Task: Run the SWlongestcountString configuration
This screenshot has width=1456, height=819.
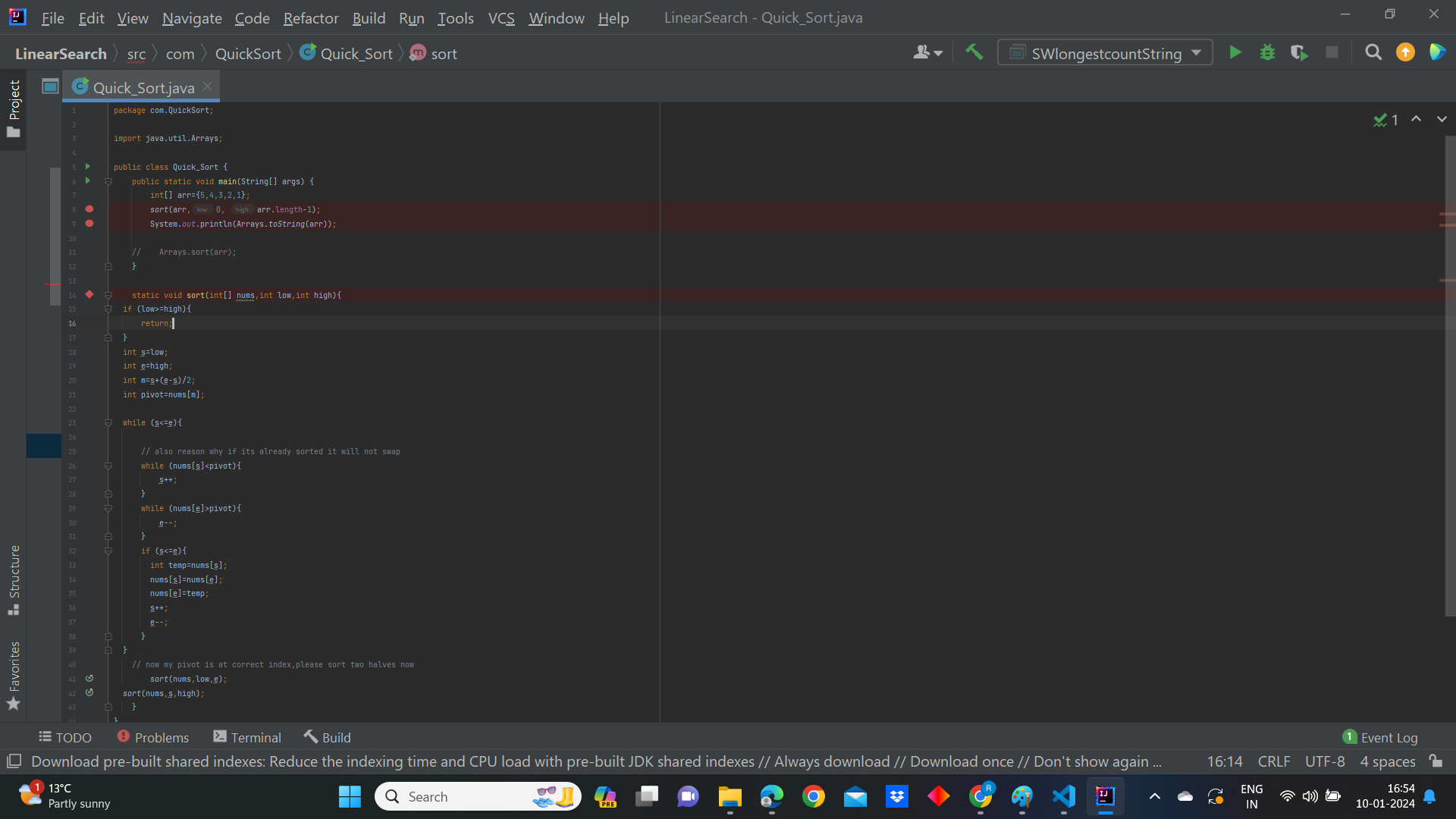Action: pyautogui.click(x=1235, y=52)
